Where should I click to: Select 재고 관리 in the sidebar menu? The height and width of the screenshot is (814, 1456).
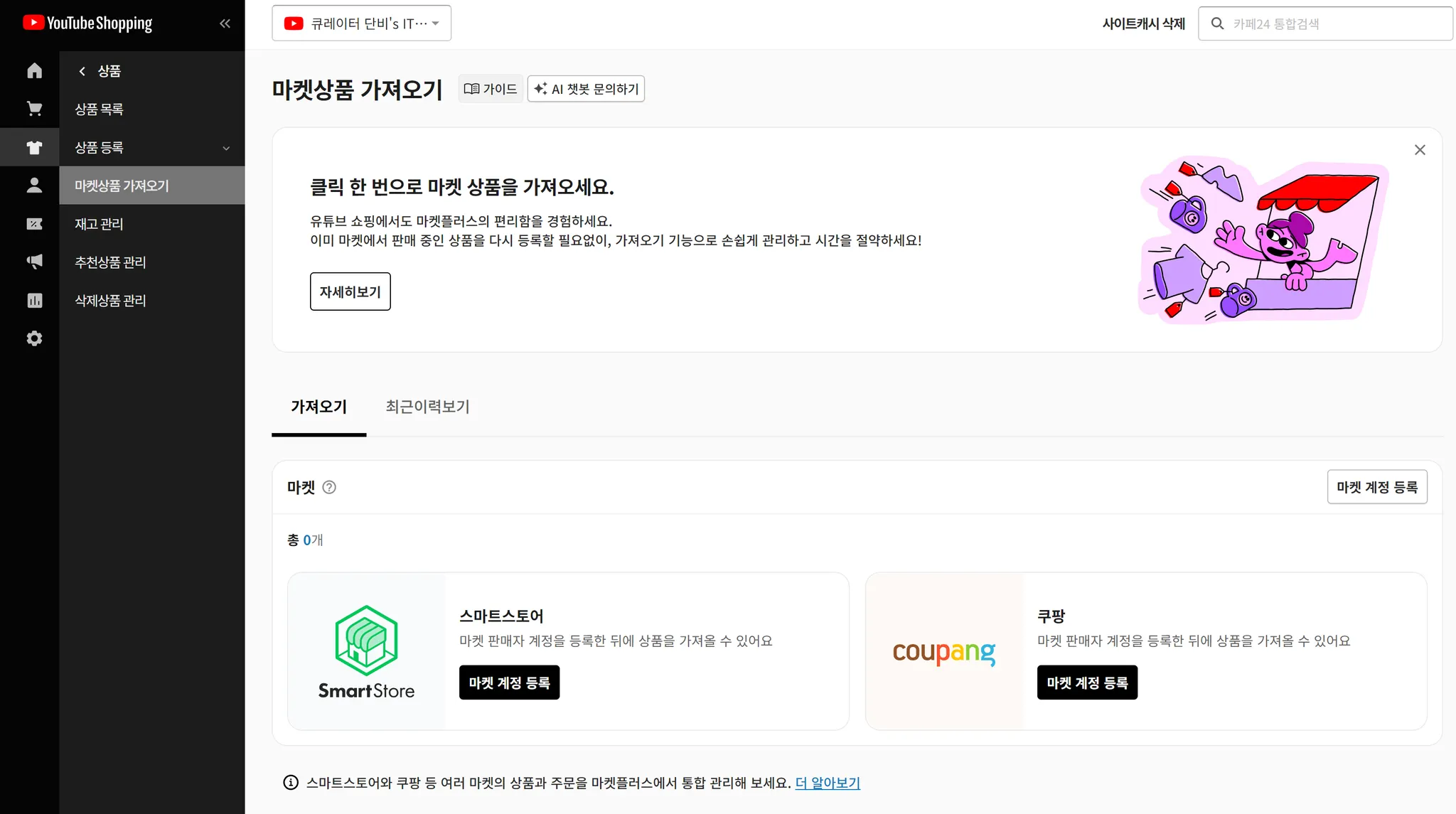(x=100, y=223)
